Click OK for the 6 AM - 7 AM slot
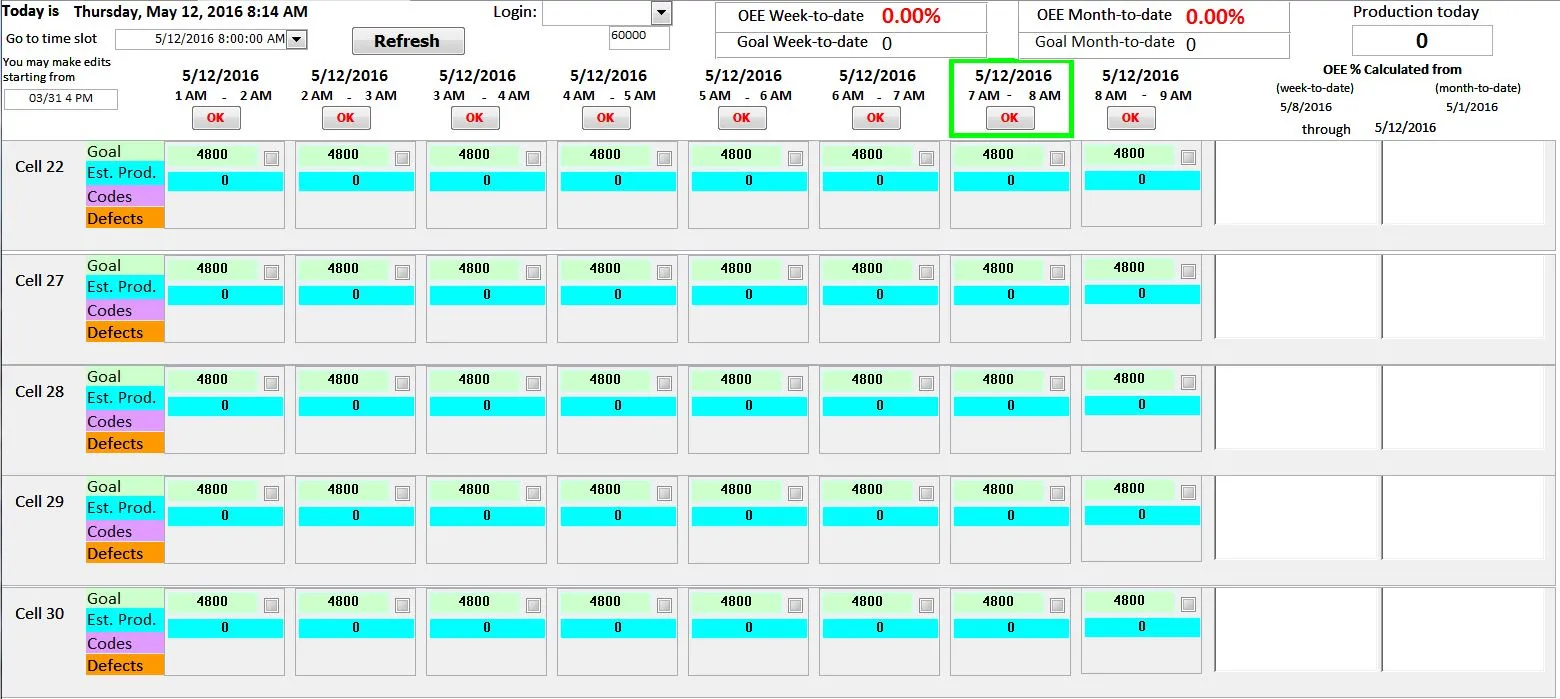Image resolution: width=1560 pixels, height=699 pixels. (x=876, y=118)
